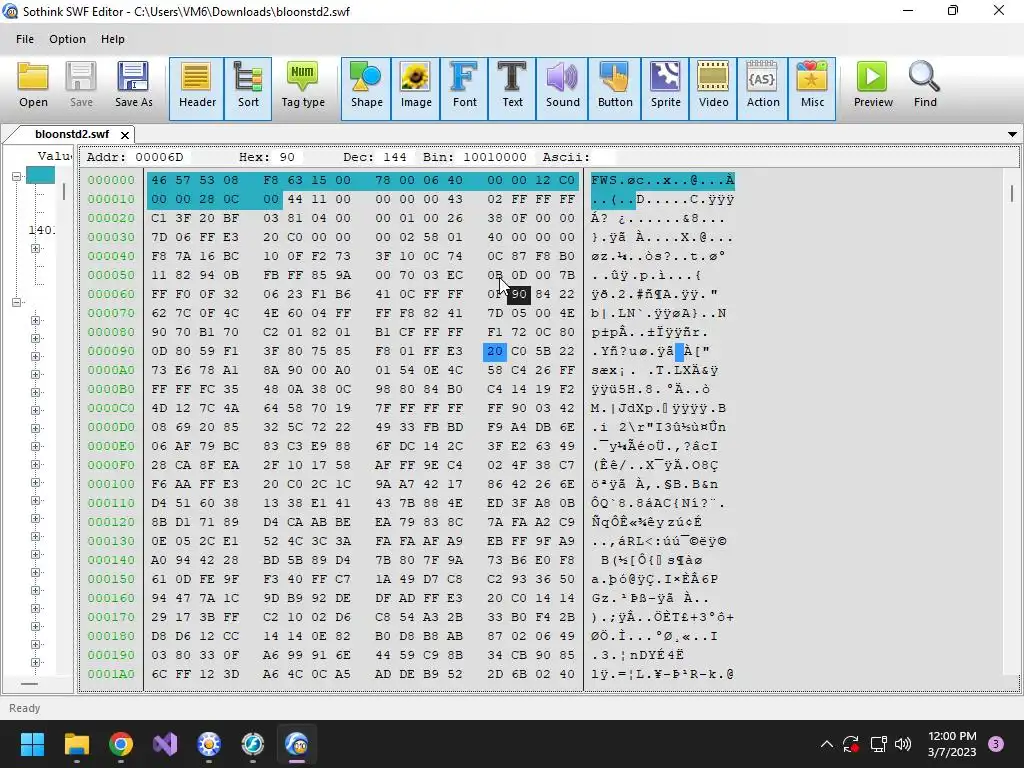
Task: Toggle the Sprite tag filter
Action: pyautogui.click(x=665, y=89)
